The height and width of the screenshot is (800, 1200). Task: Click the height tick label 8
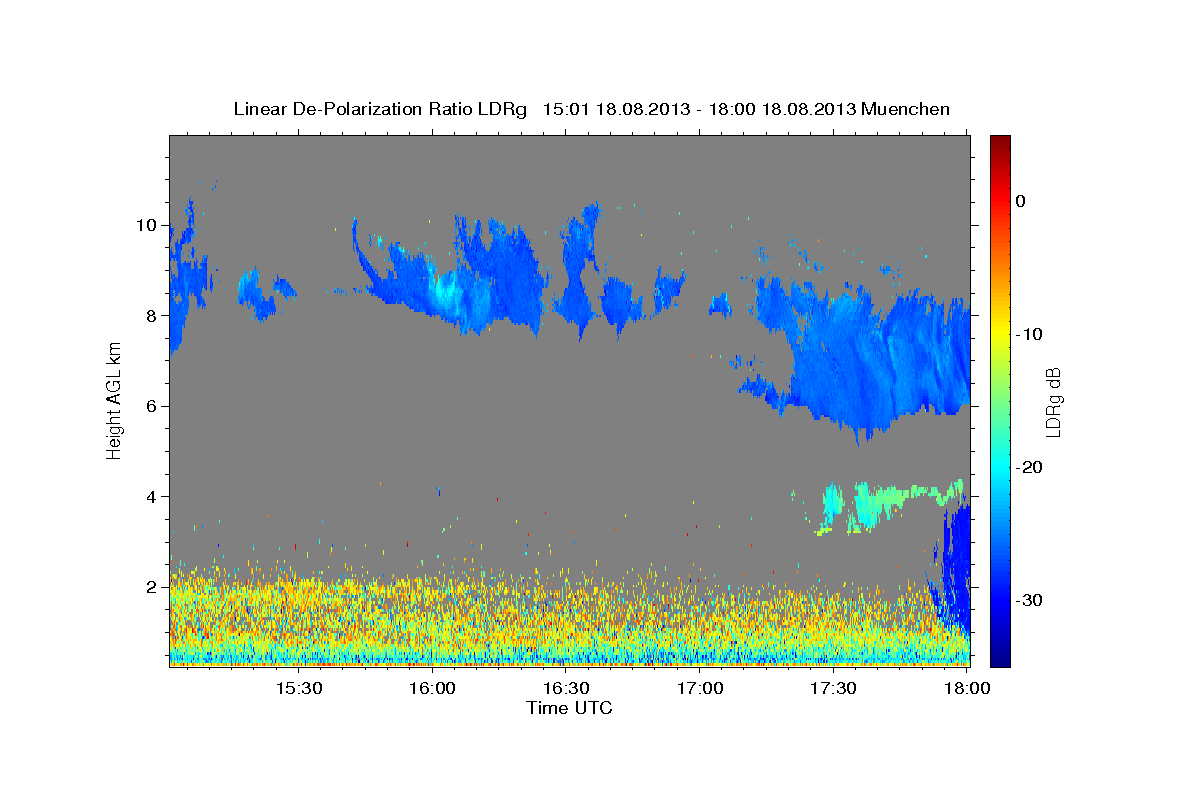point(151,315)
